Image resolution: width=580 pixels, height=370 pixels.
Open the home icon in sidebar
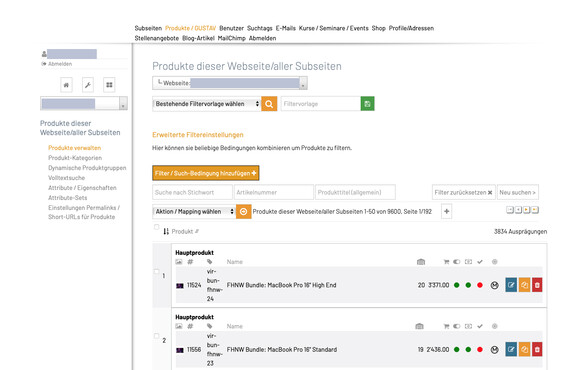pyautogui.click(x=66, y=85)
